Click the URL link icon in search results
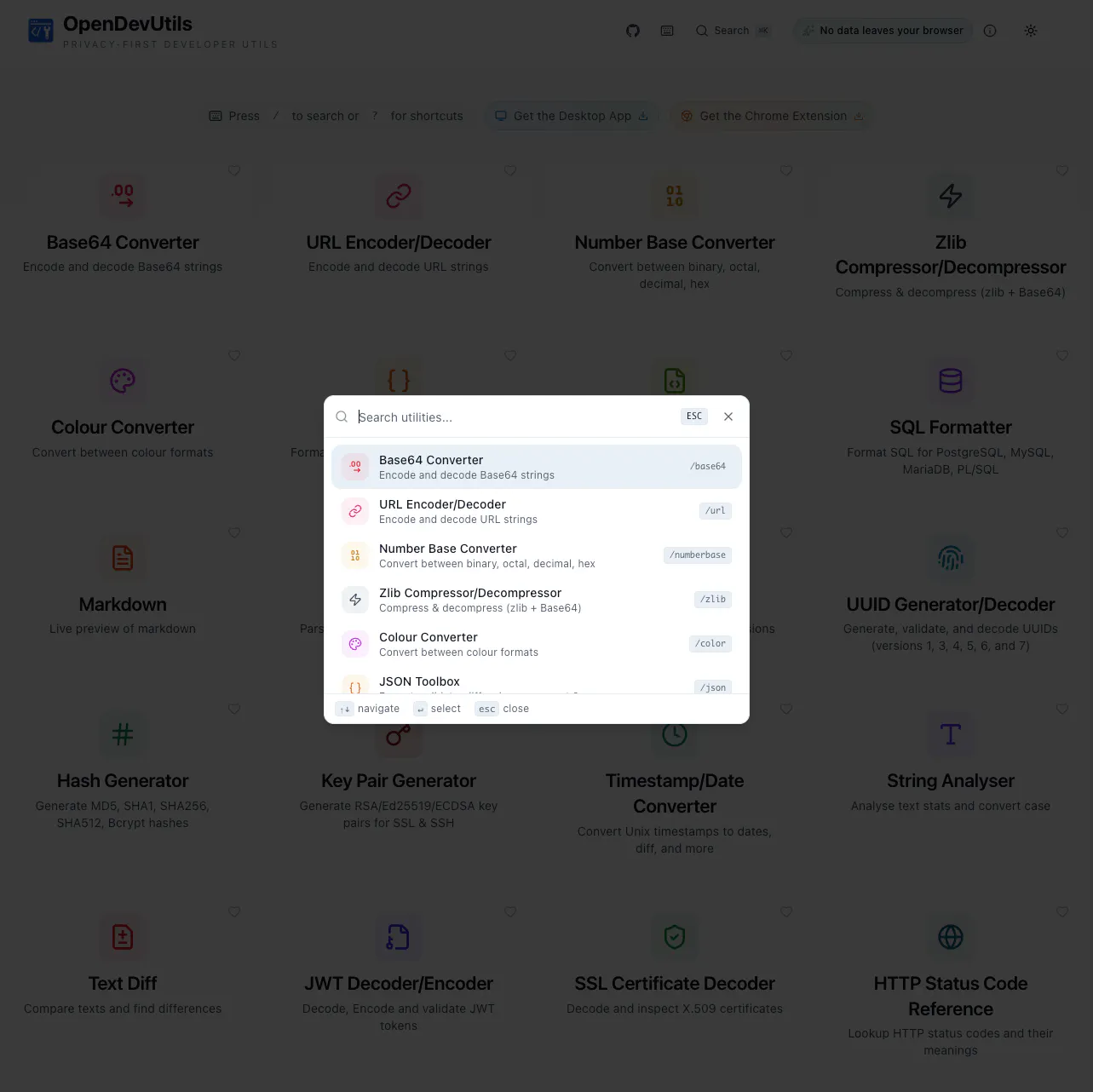1093x1092 pixels. point(355,511)
